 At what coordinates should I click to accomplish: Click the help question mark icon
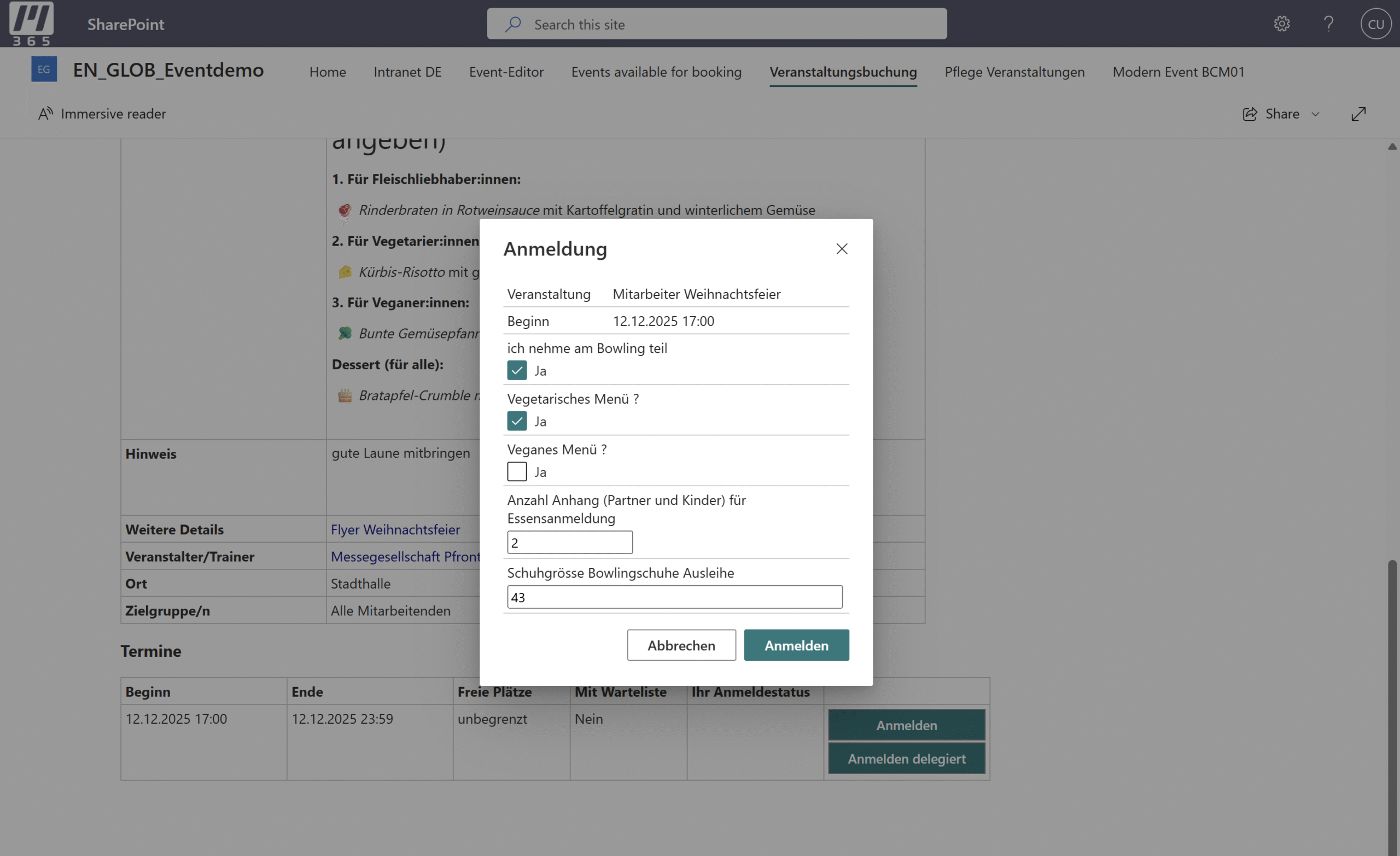[1328, 24]
